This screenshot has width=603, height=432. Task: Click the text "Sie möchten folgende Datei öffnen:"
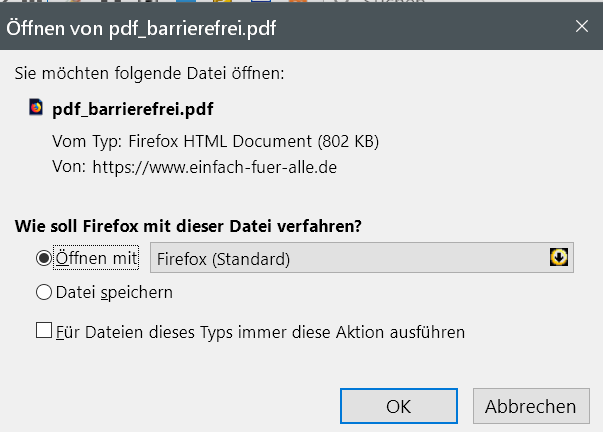[149, 73]
